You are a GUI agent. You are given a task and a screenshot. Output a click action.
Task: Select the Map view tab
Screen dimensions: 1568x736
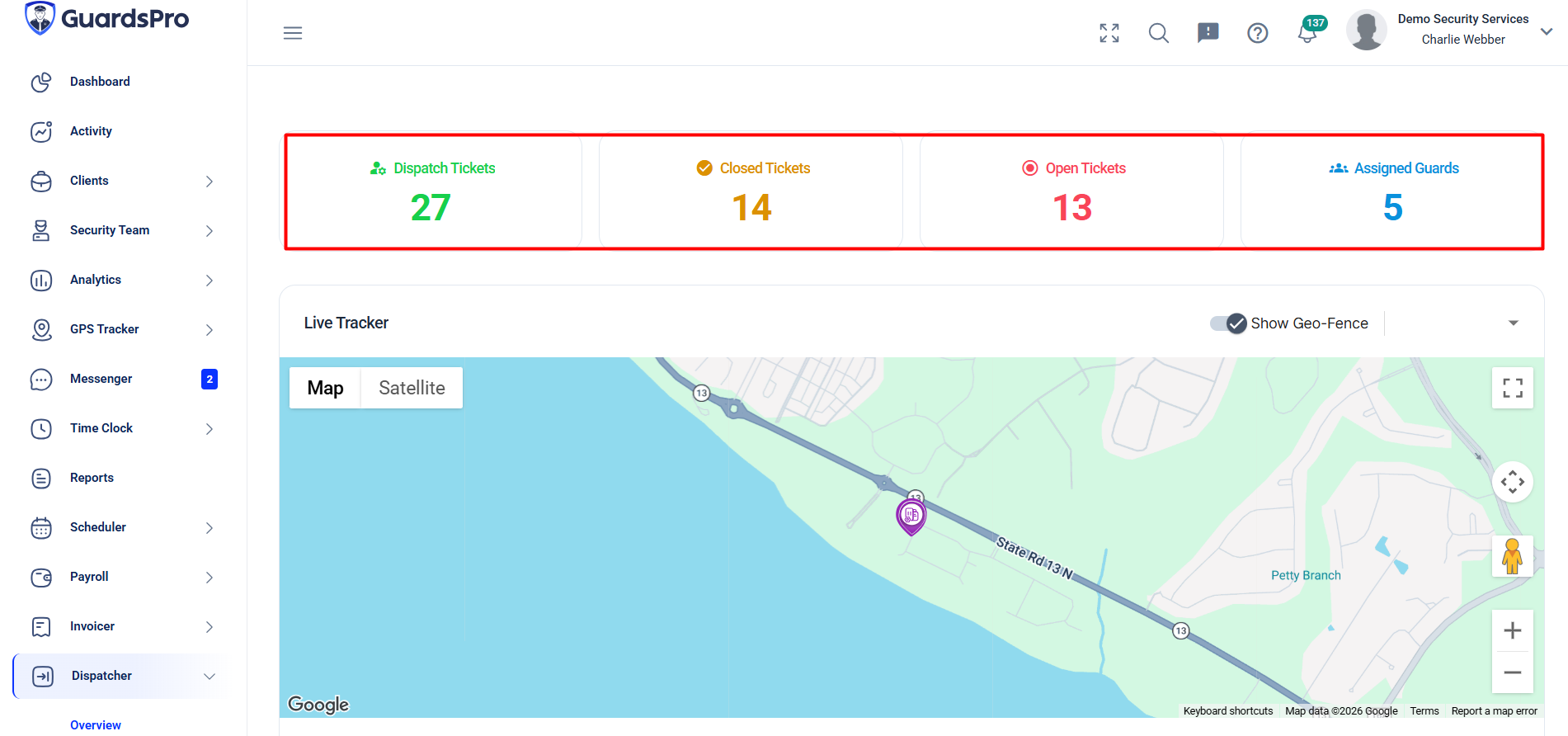click(325, 388)
